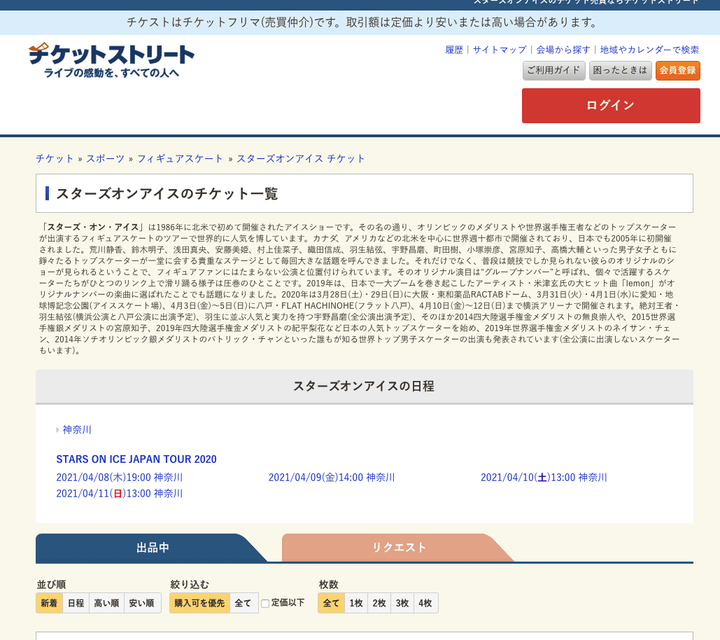Click the スターズオンアイスのチケット一覧 heading
This screenshot has width=720, height=640.
coord(167,194)
